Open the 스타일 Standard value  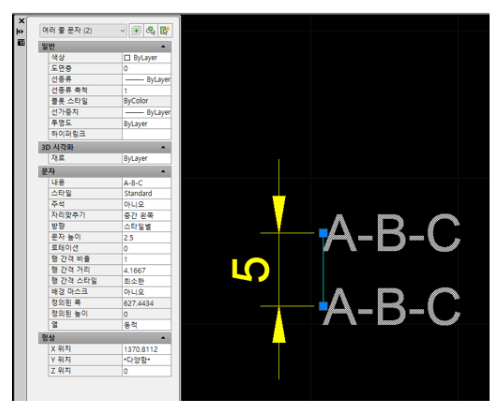point(147,193)
